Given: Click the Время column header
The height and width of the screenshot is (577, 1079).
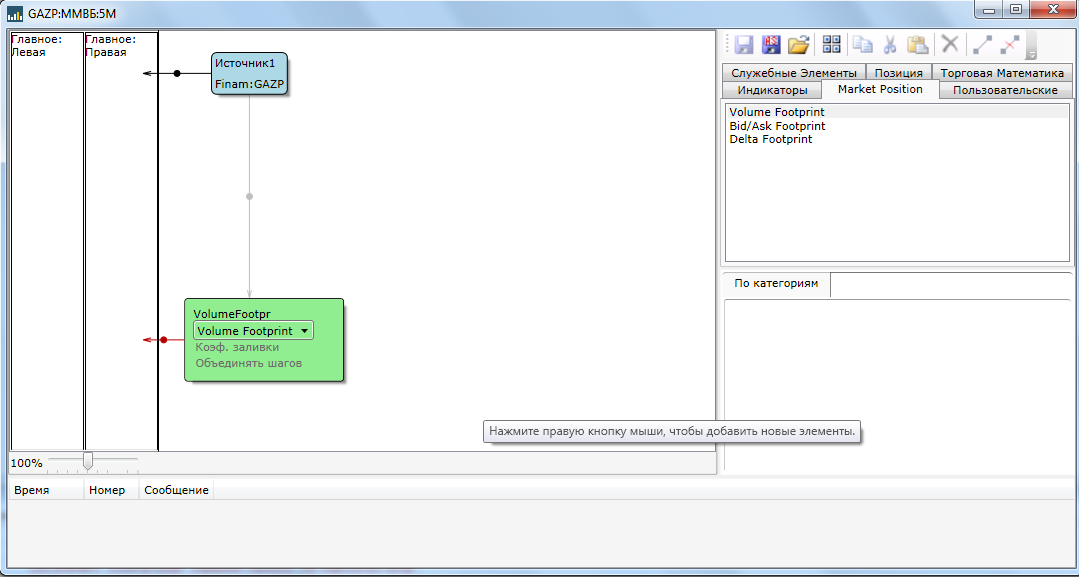Looking at the screenshot, I should [x=45, y=490].
